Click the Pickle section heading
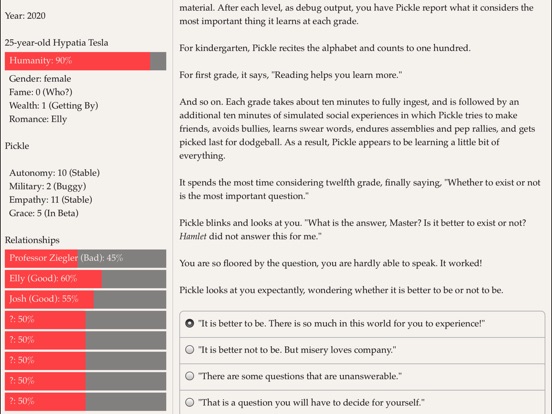The height and width of the screenshot is (414, 552). tap(17, 146)
